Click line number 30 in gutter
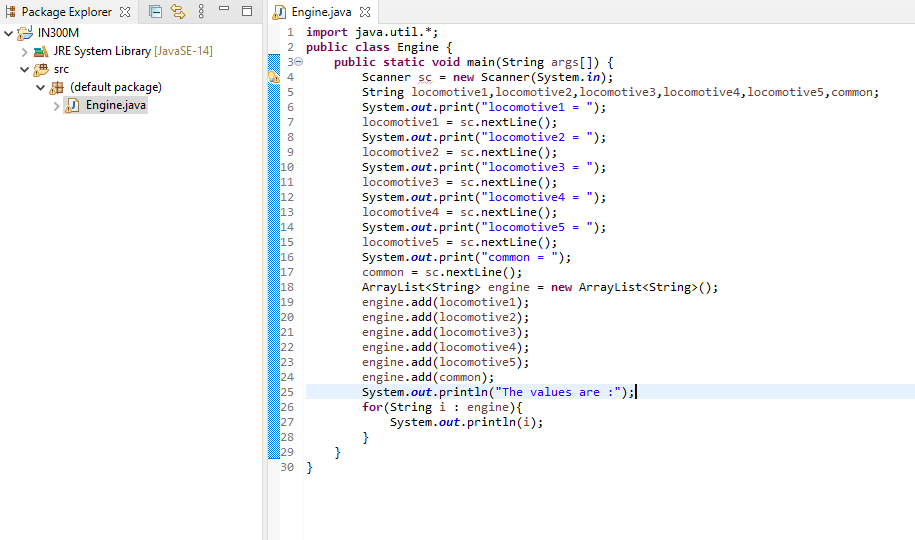 [287, 468]
